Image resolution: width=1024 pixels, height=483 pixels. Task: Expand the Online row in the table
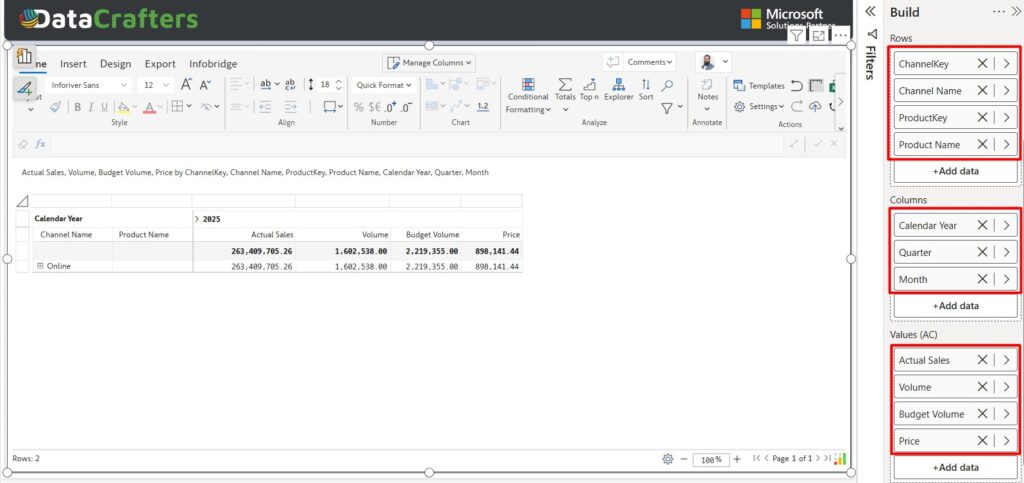tap(40, 266)
